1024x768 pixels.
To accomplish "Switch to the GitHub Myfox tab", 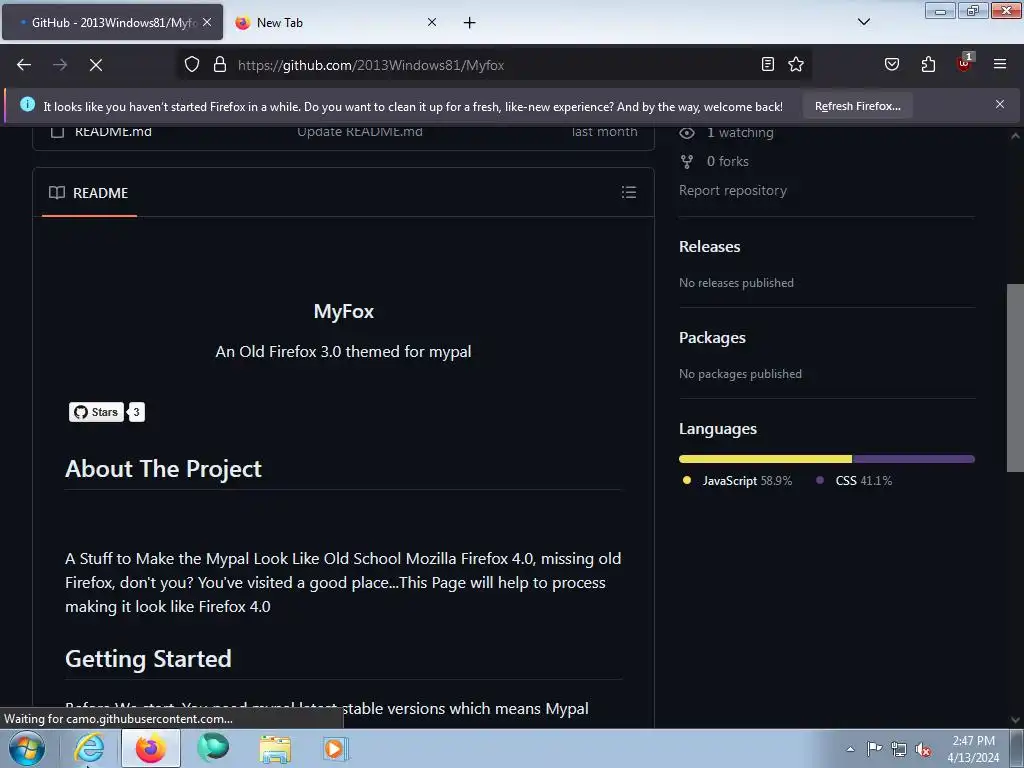I will pos(112,22).
